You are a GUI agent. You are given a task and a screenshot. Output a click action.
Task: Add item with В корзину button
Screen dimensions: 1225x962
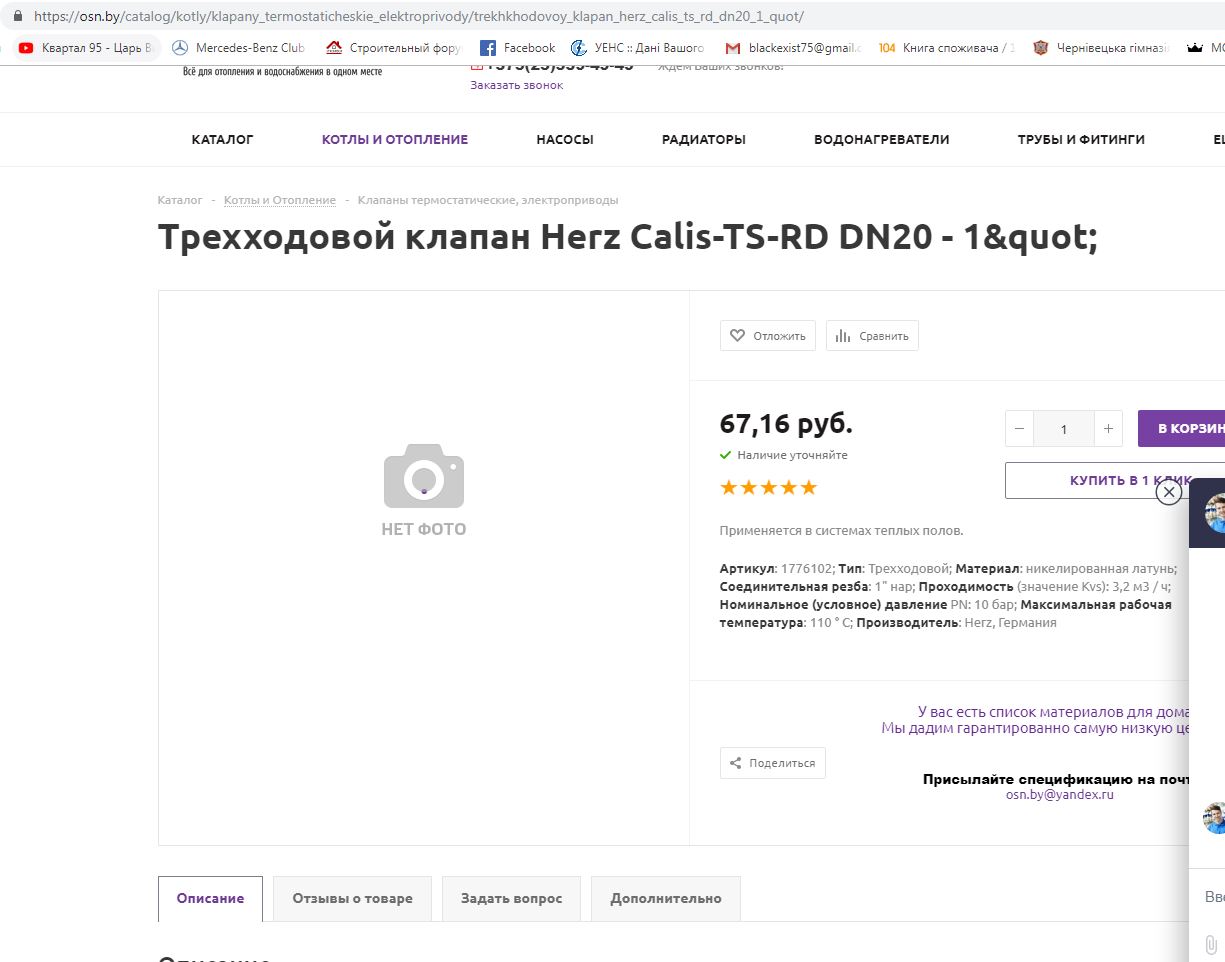(x=1182, y=429)
